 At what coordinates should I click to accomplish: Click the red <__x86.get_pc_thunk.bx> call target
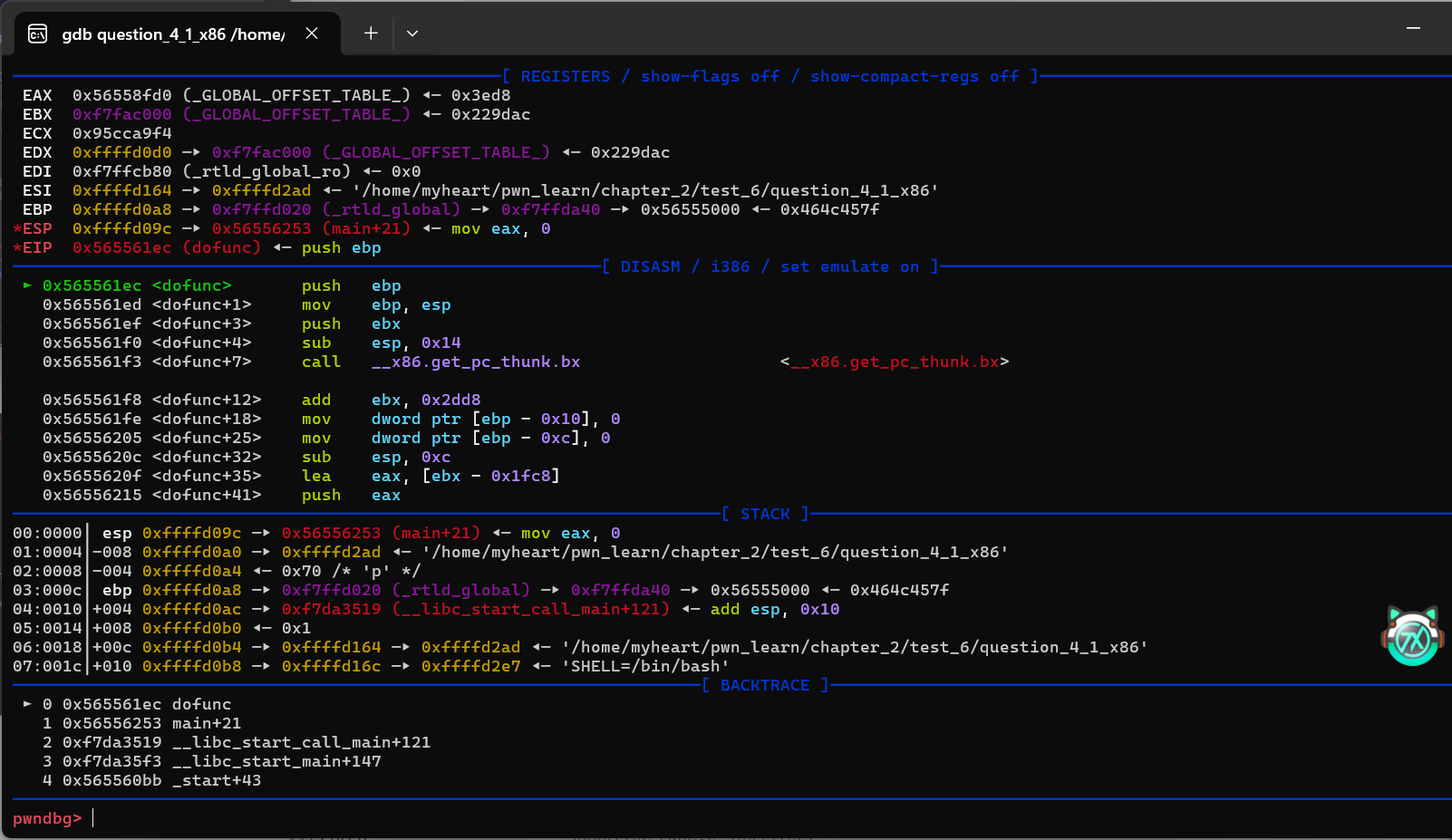tap(895, 362)
